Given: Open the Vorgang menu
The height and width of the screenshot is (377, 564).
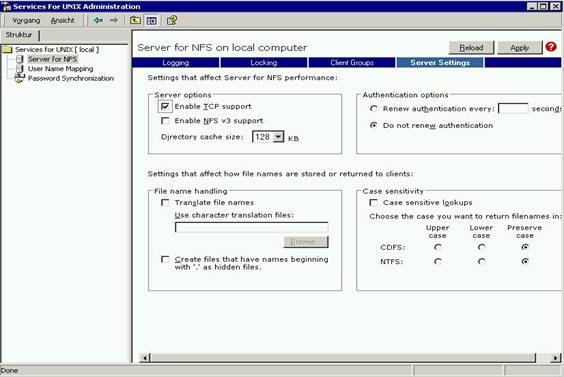Looking at the screenshot, I should point(26,21).
